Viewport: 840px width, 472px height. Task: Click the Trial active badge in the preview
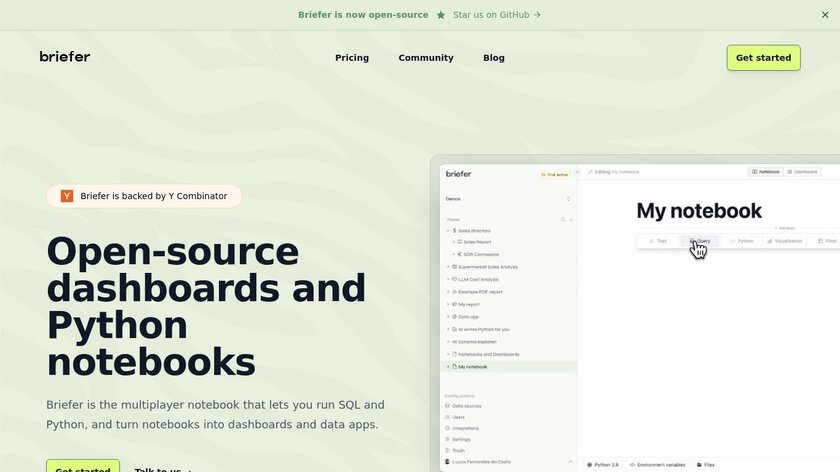(554, 175)
